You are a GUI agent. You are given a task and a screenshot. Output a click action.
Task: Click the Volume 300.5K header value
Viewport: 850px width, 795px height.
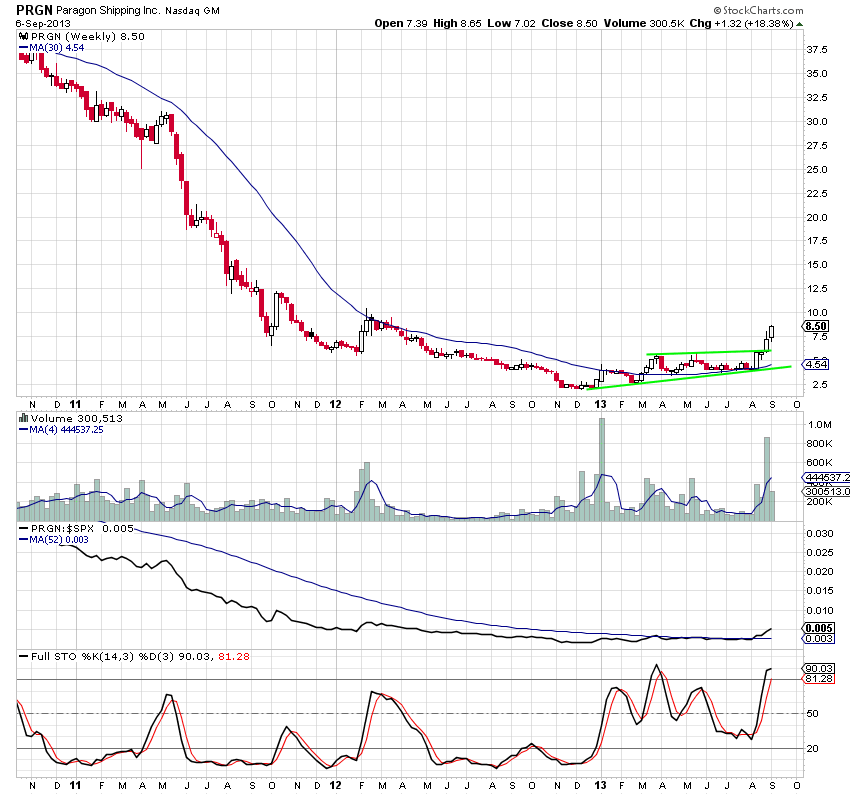643,23
